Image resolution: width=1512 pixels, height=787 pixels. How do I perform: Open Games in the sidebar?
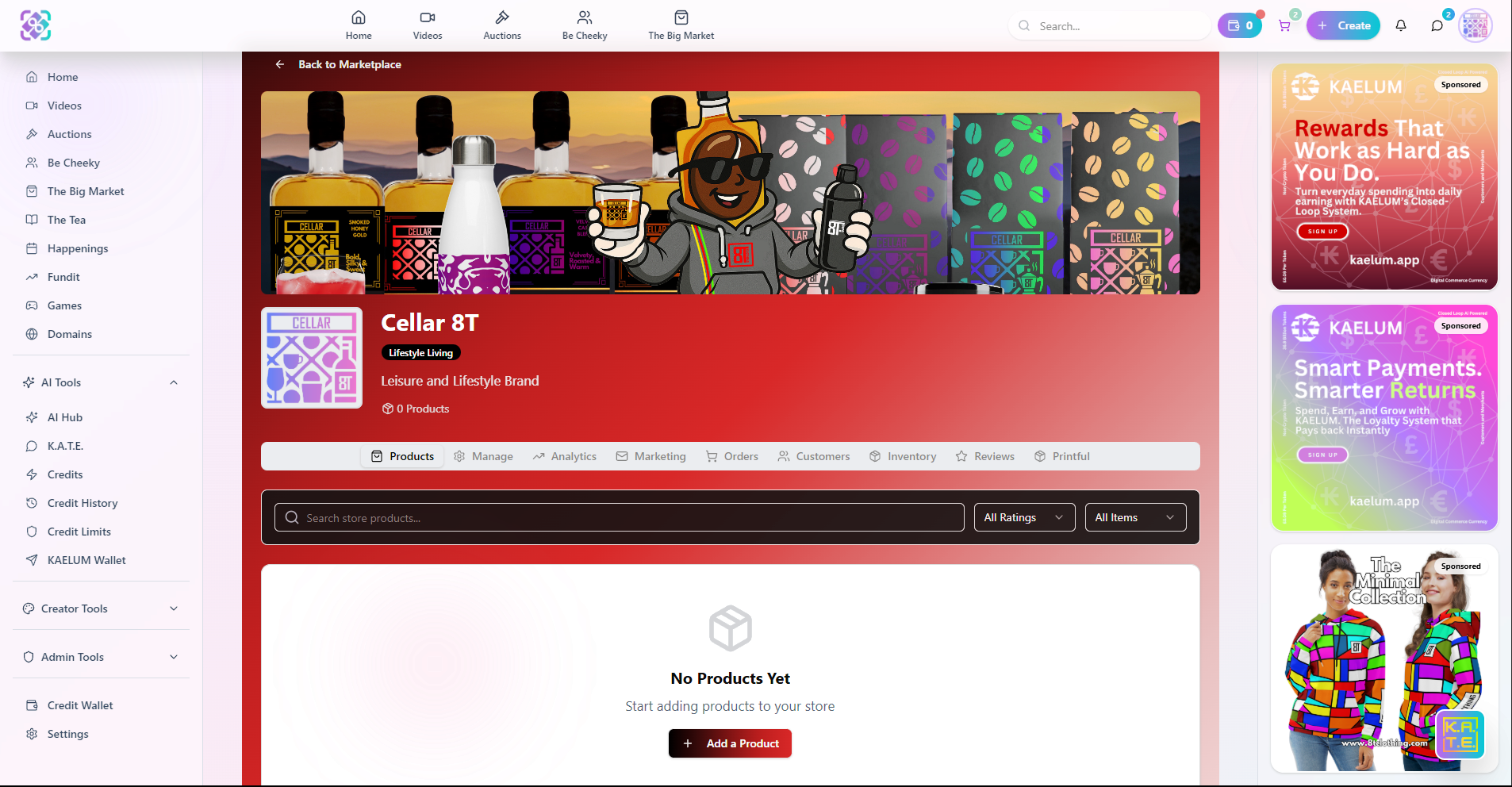tap(101, 305)
